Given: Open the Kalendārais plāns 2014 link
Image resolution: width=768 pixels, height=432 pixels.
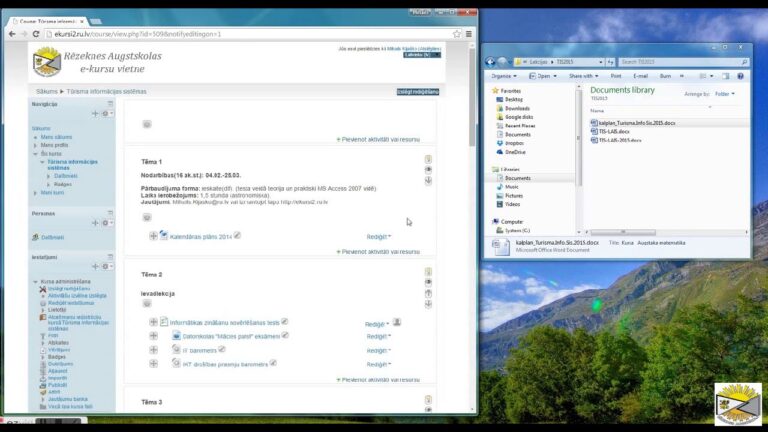Looking at the screenshot, I should click(x=201, y=237).
